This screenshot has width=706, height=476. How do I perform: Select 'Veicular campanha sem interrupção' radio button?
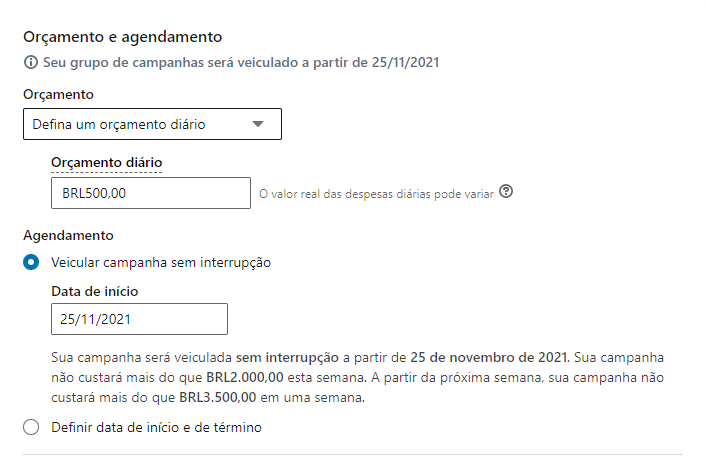point(31,263)
